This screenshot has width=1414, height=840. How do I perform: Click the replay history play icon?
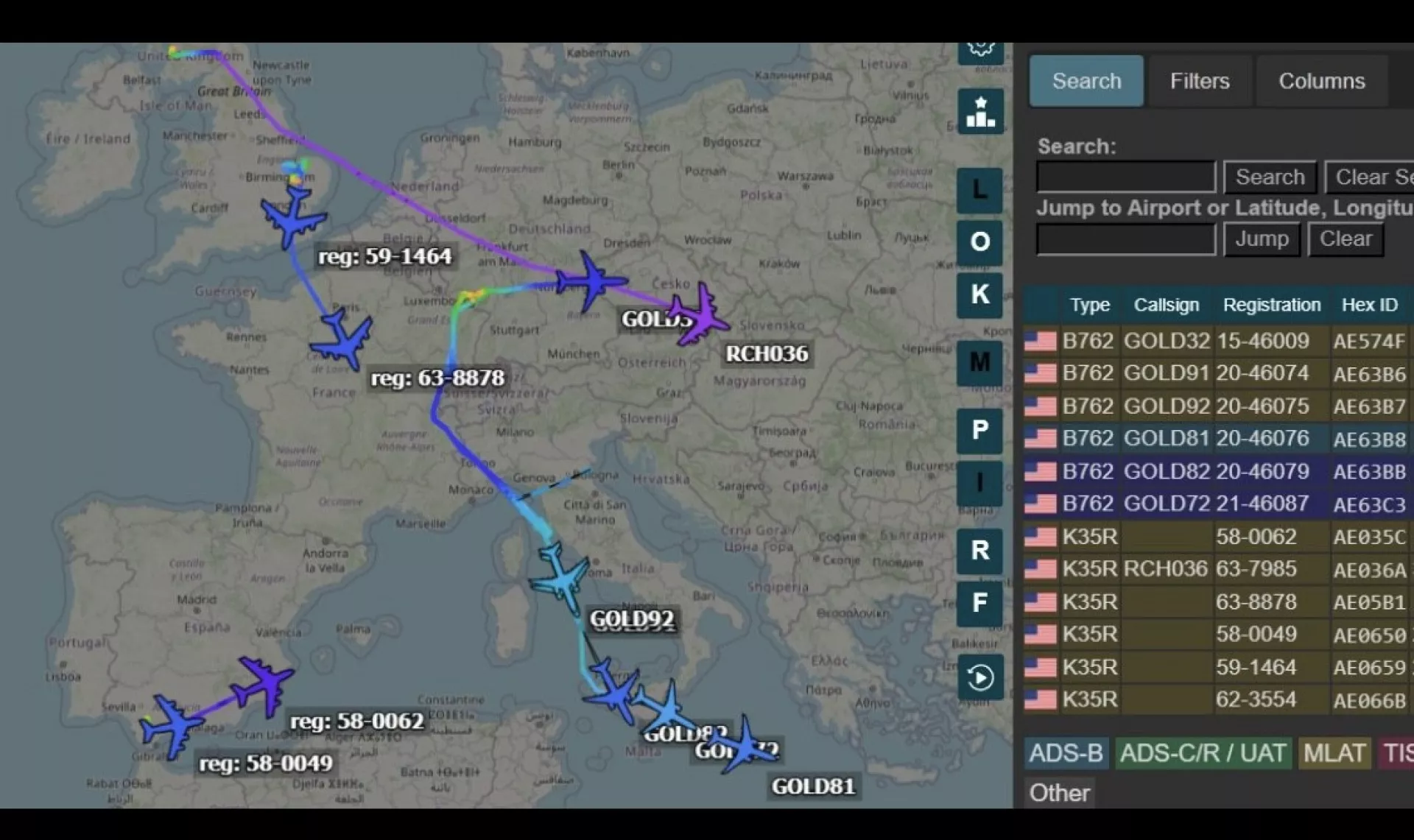[979, 677]
